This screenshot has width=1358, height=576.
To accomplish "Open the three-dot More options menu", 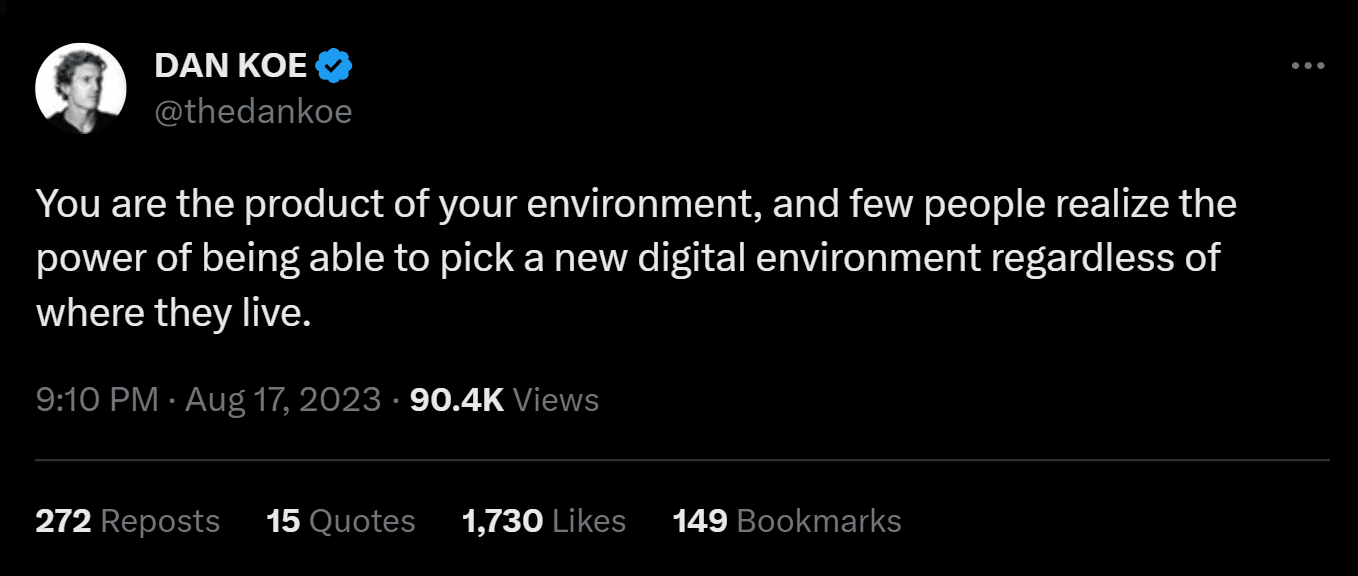I will 1308,66.
